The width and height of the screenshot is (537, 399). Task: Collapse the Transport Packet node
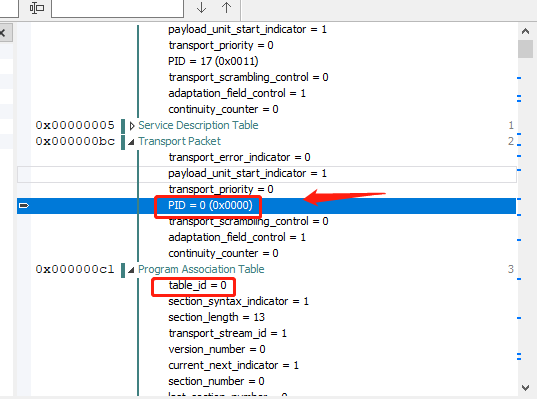(x=131, y=142)
